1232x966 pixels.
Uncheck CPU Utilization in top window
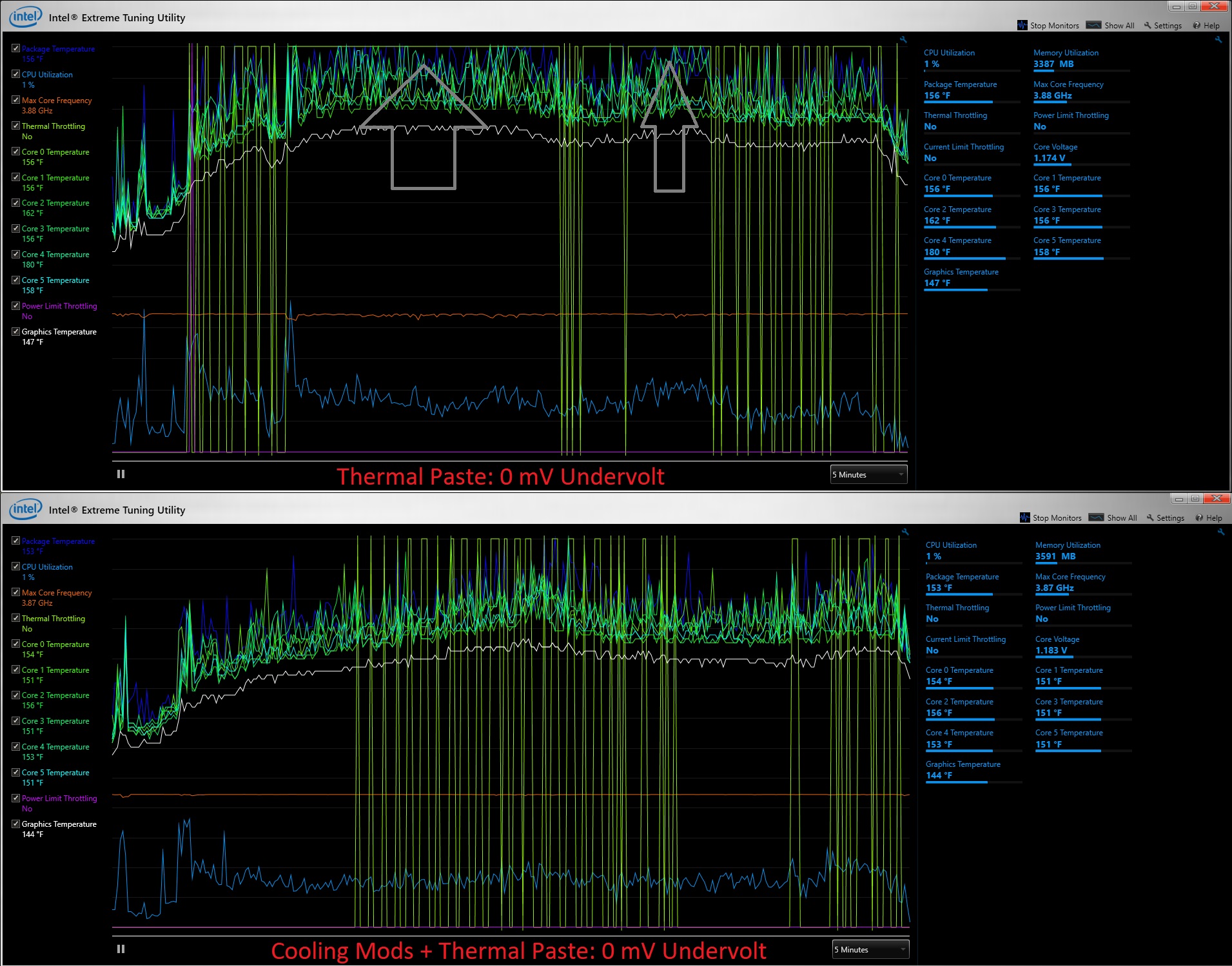point(16,74)
